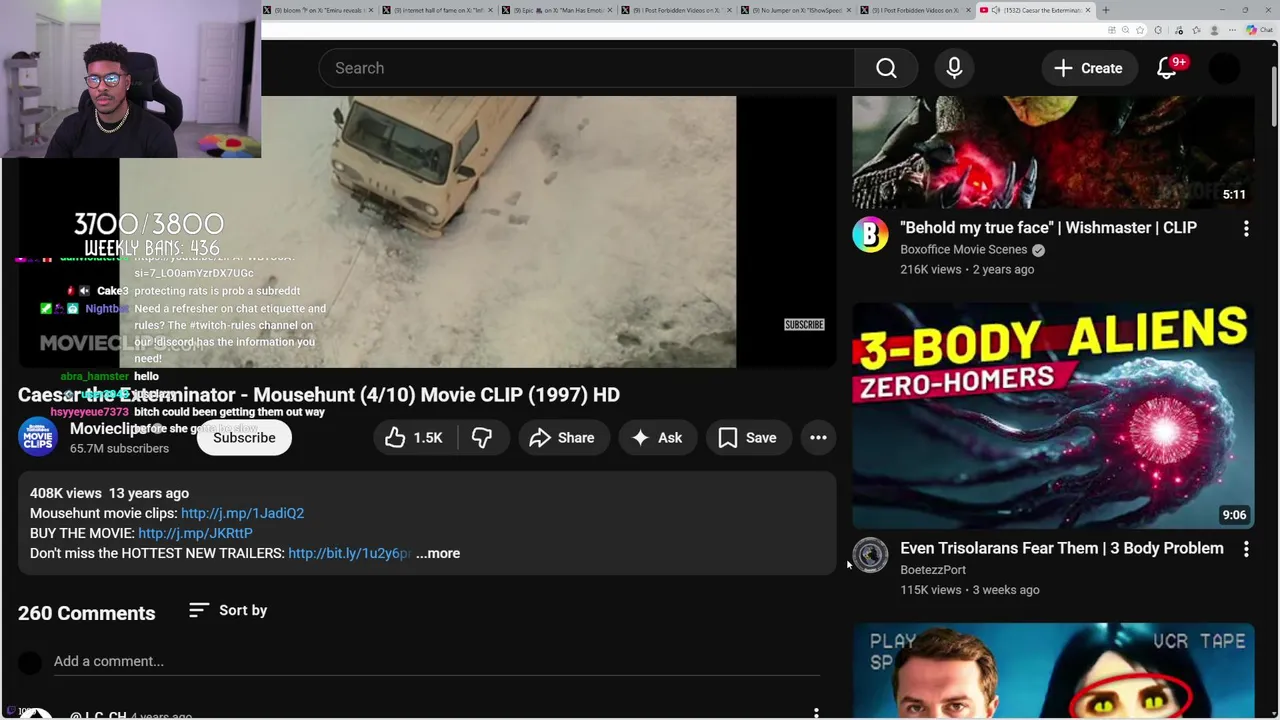Open HOTTEST NEW TRAILERS link
The image size is (1280, 720).
tap(349, 553)
